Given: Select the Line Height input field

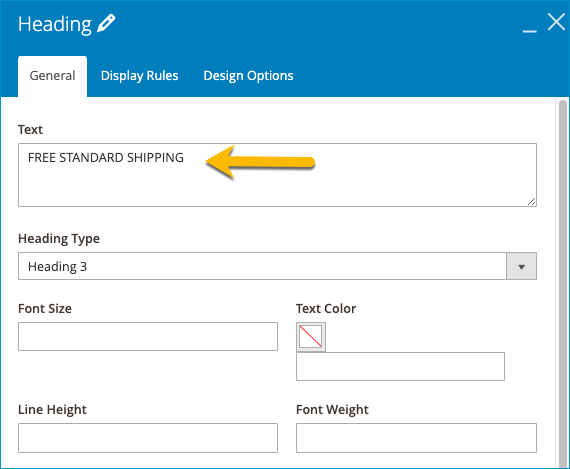Looking at the screenshot, I should [x=148, y=438].
